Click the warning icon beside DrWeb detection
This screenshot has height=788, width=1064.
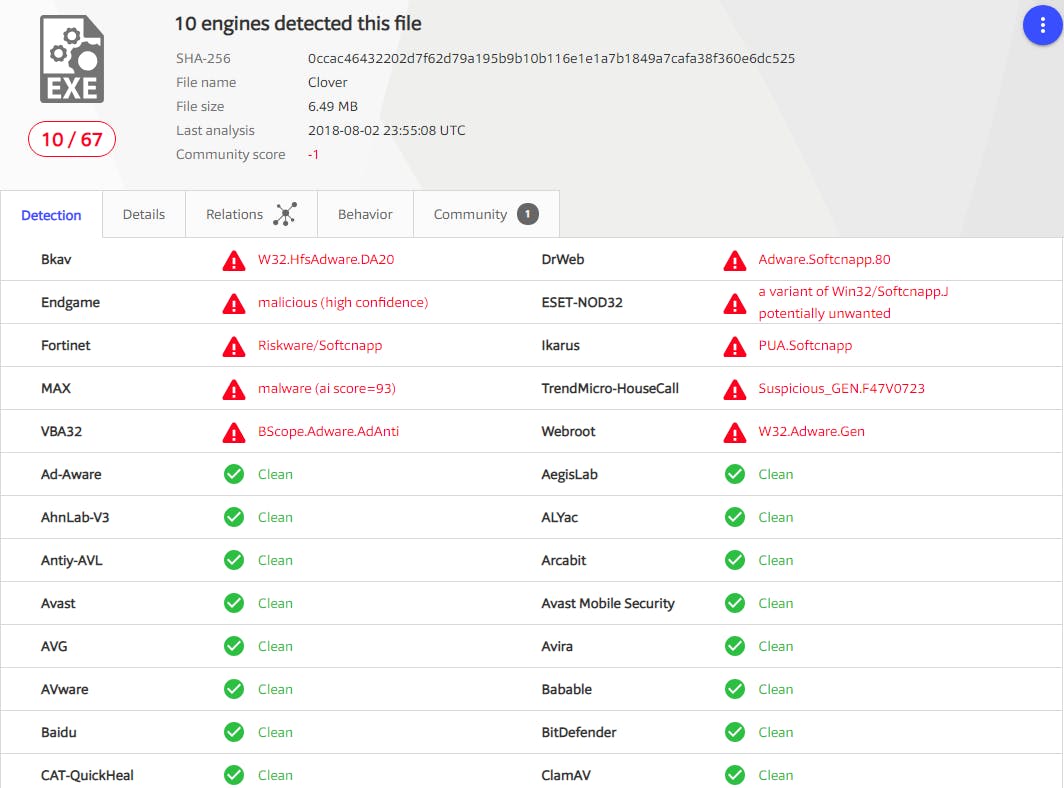point(735,260)
